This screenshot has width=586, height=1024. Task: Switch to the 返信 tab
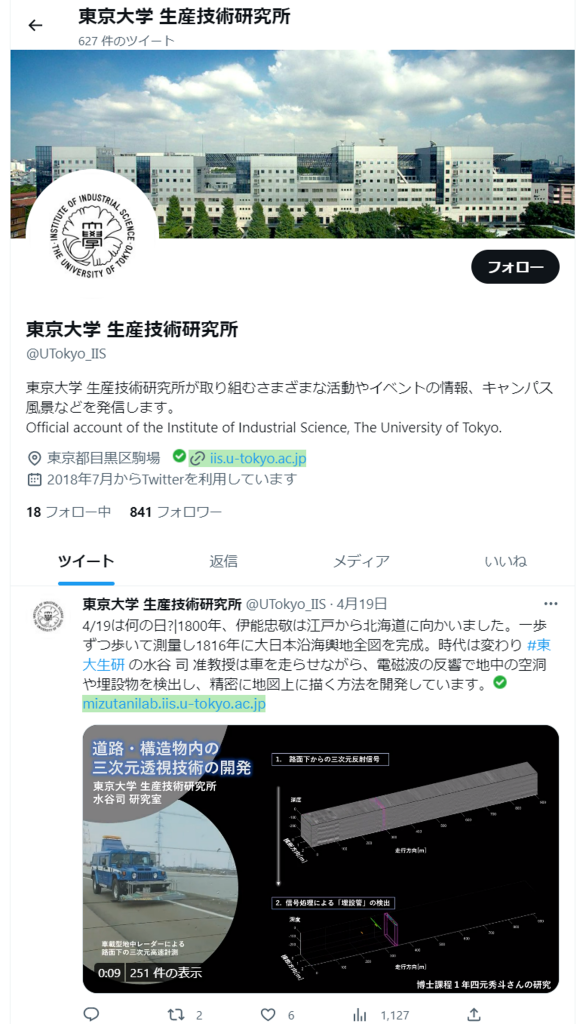pos(223,561)
